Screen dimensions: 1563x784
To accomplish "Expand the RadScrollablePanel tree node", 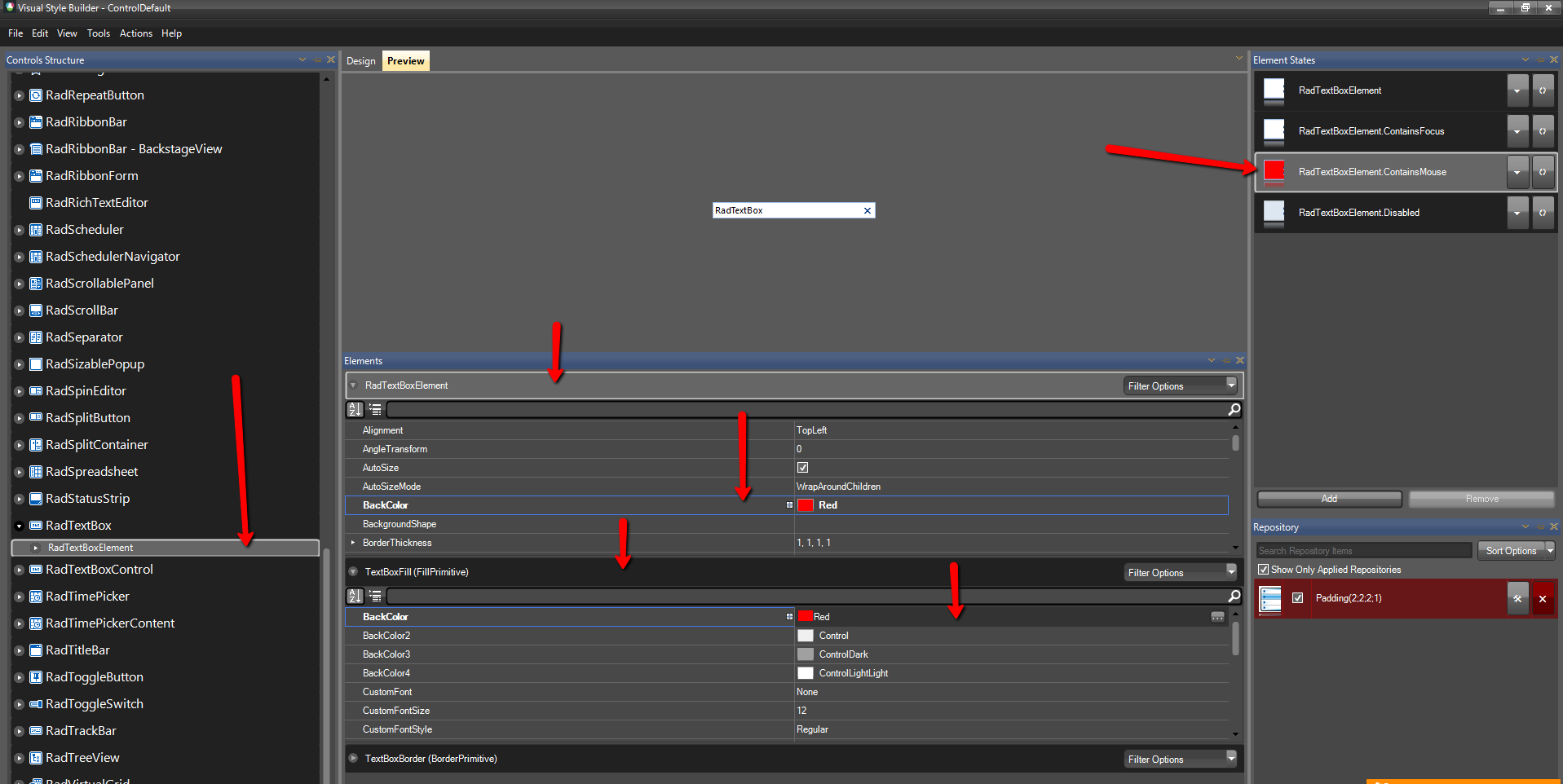I will click(x=19, y=284).
